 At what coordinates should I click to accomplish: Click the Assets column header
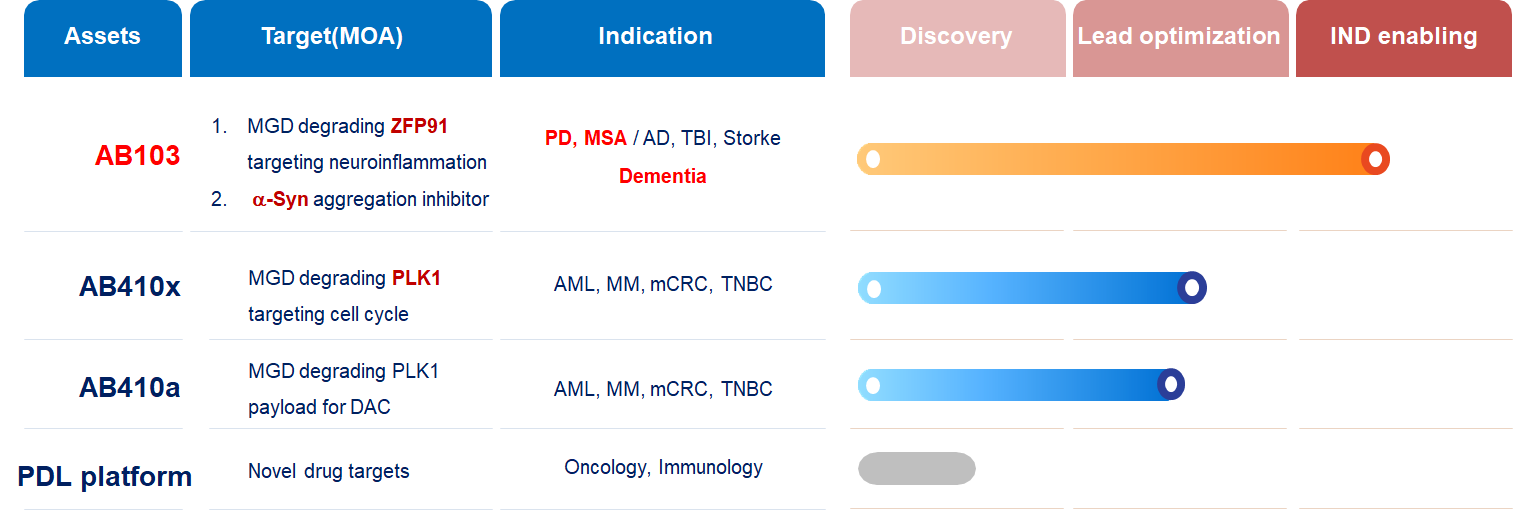tap(102, 37)
